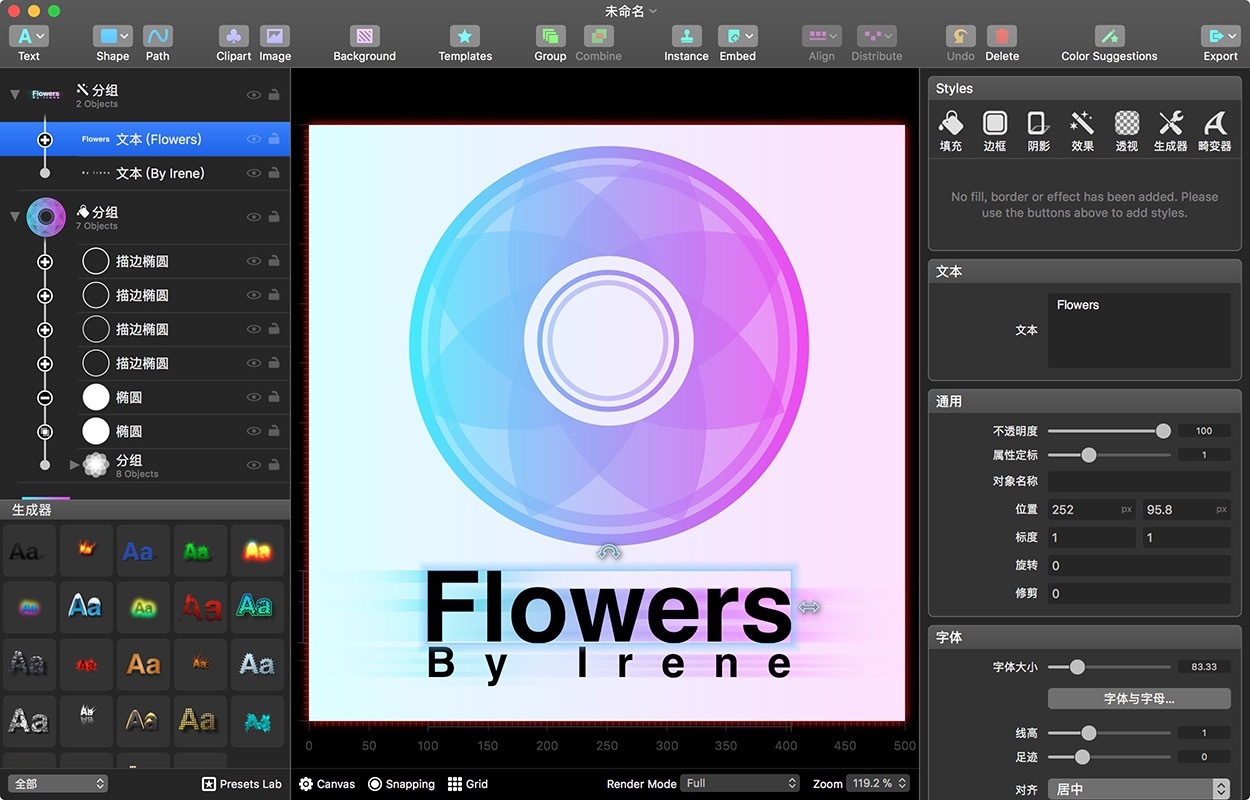
Task: Click the object name (对象名称) field
Action: pyautogui.click(x=1138, y=481)
